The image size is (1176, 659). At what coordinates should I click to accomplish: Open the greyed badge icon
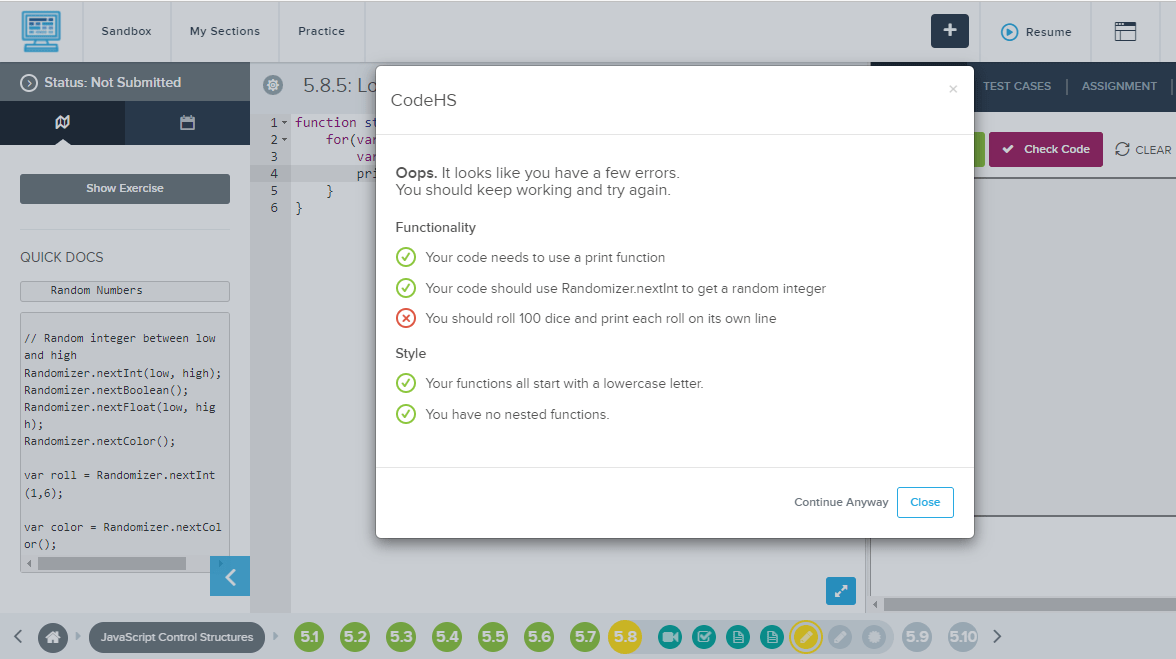click(x=874, y=637)
